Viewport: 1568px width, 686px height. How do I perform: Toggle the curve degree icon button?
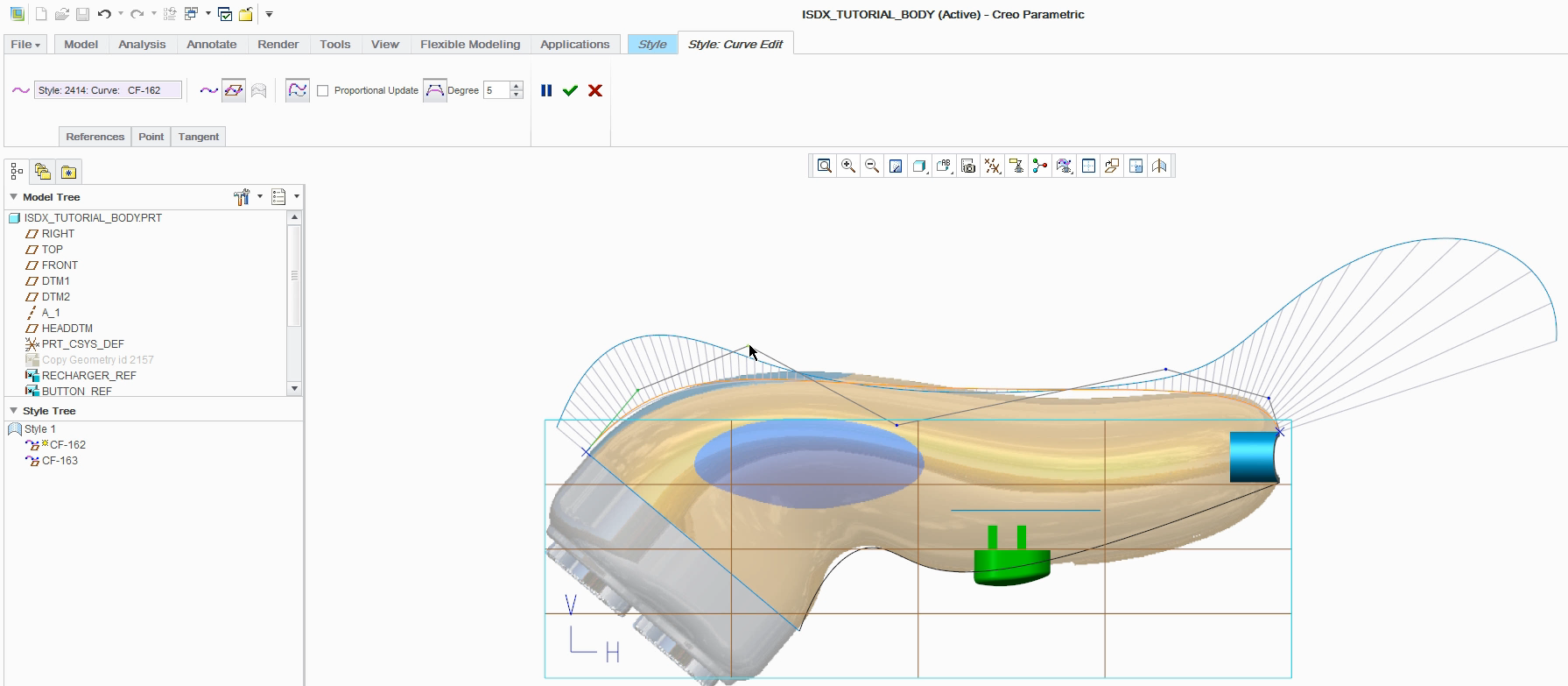pos(434,90)
